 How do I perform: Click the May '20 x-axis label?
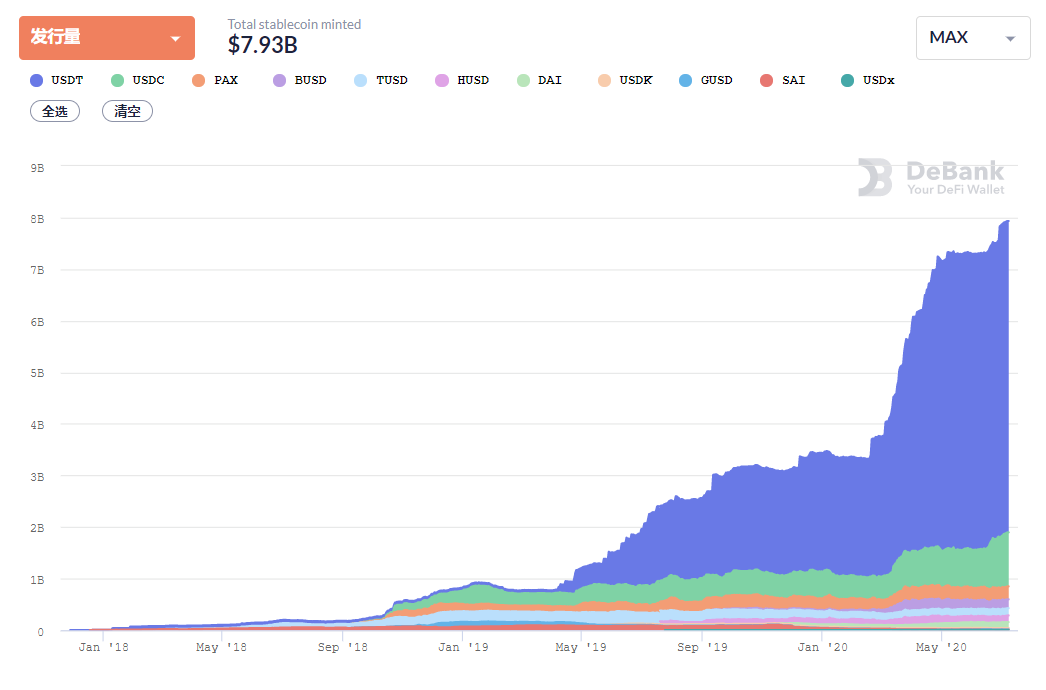tap(942, 648)
